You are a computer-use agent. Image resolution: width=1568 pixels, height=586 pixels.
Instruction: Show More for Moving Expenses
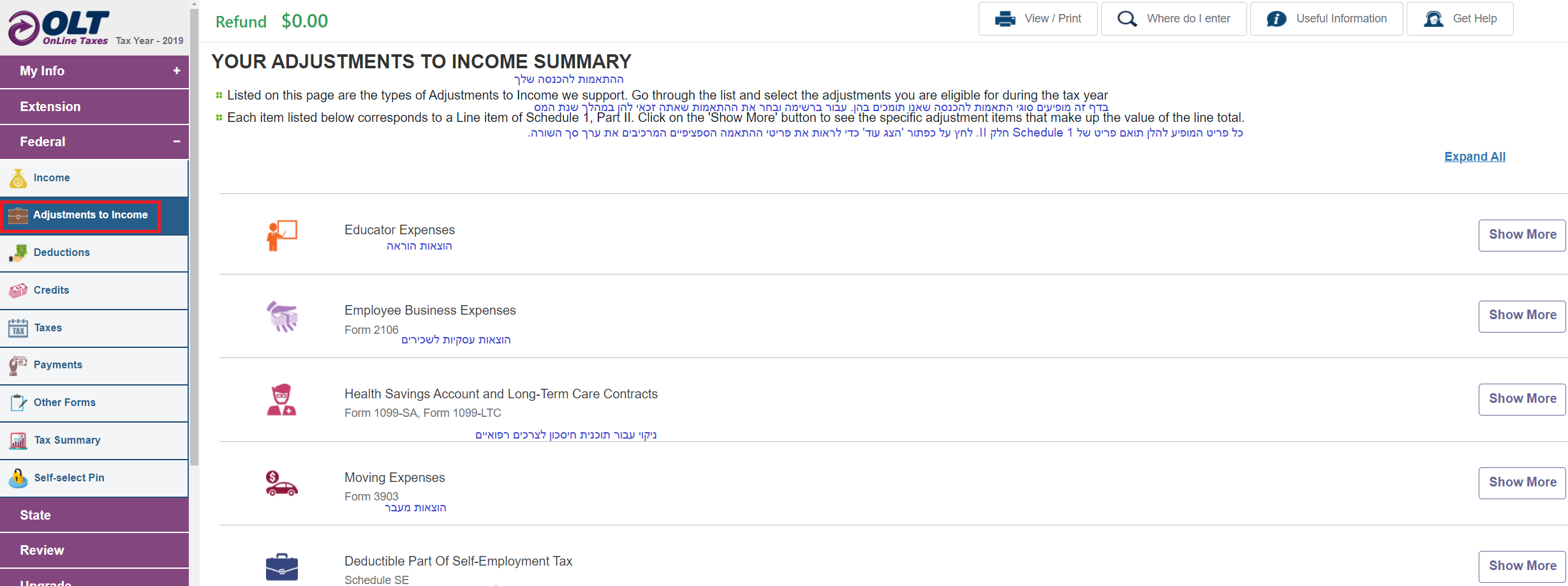[1522, 483]
